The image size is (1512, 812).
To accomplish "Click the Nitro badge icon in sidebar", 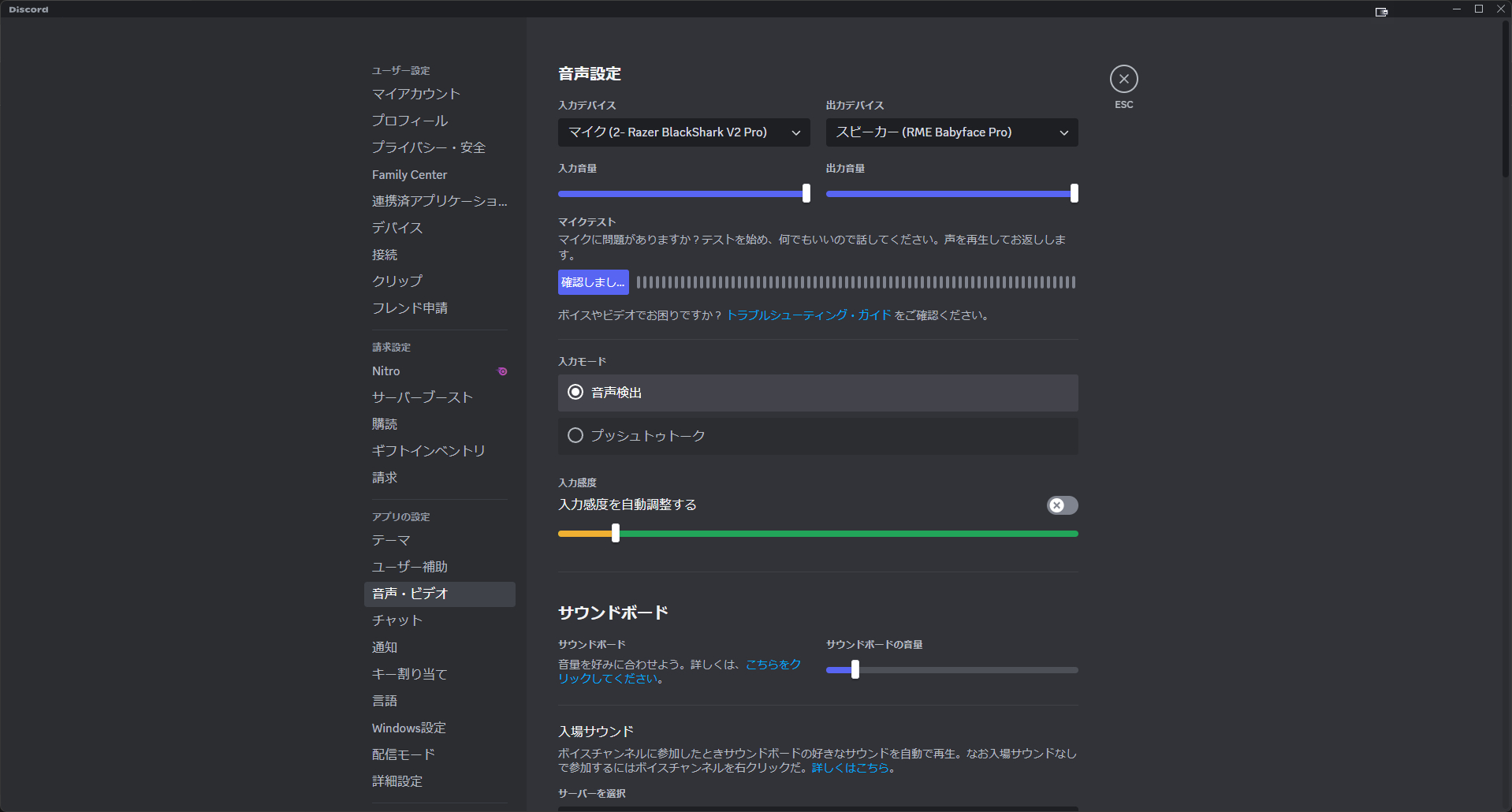I will click(x=502, y=371).
